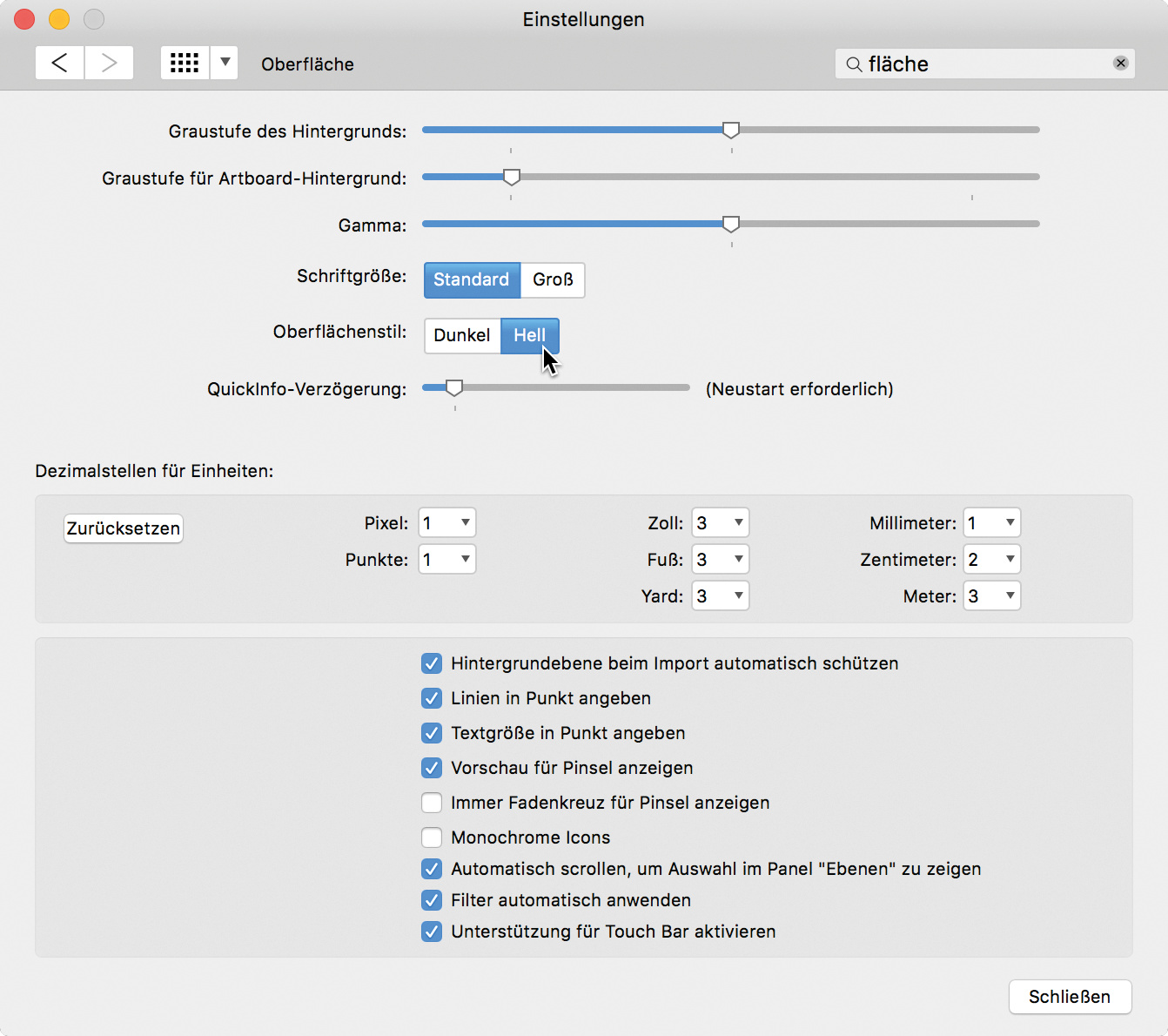The height and width of the screenshot is (1036, 1168).
Task: Show all settings via grid icon
Action: pyautogui.click(x=185, y=63)
